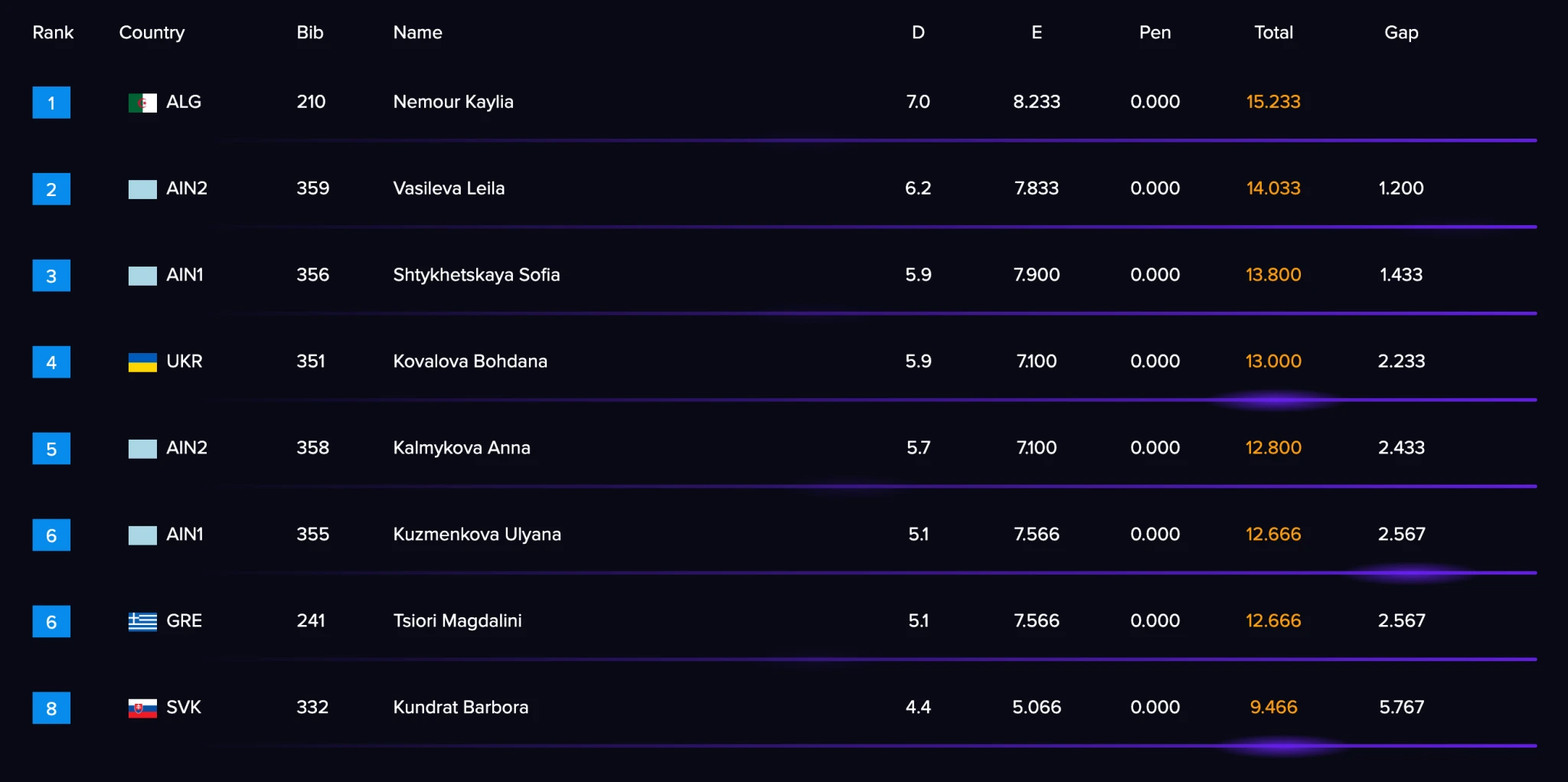Click the Rank column header
This screenshot has height=782, width=1568.
click(53, 32)
